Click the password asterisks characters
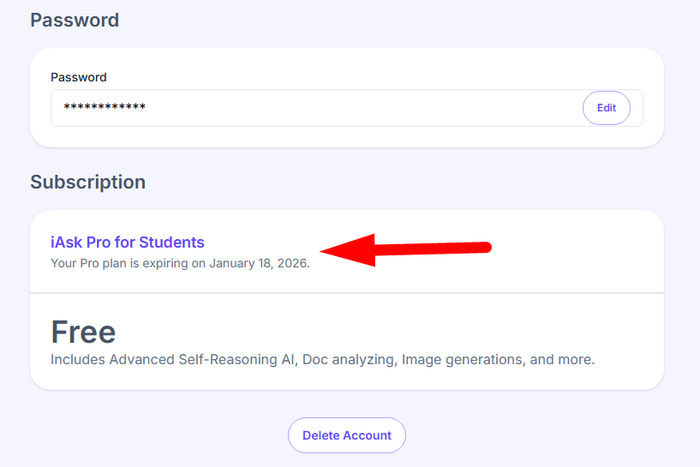The height and width of the screenshot is (467, 700). 104,108
